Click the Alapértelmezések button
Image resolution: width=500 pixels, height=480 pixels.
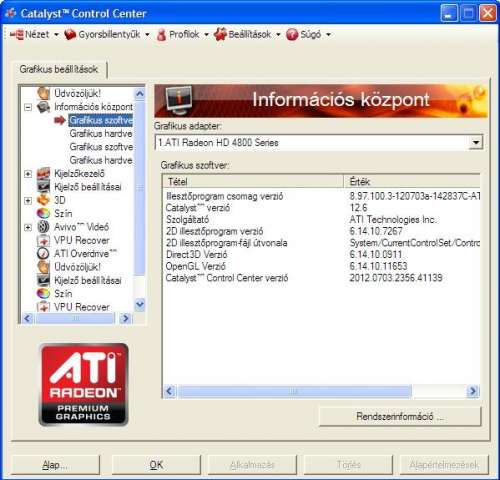[x=444, y=465]
